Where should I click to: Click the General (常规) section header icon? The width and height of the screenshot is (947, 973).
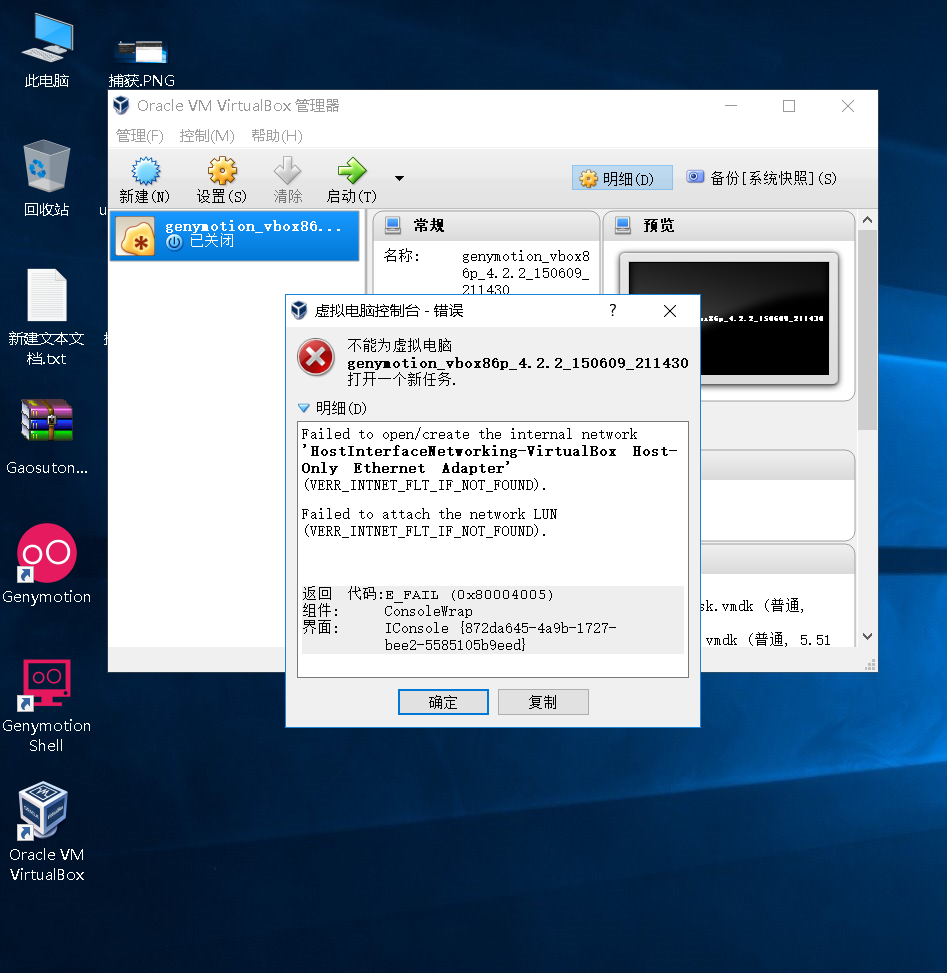pos(393,225)
